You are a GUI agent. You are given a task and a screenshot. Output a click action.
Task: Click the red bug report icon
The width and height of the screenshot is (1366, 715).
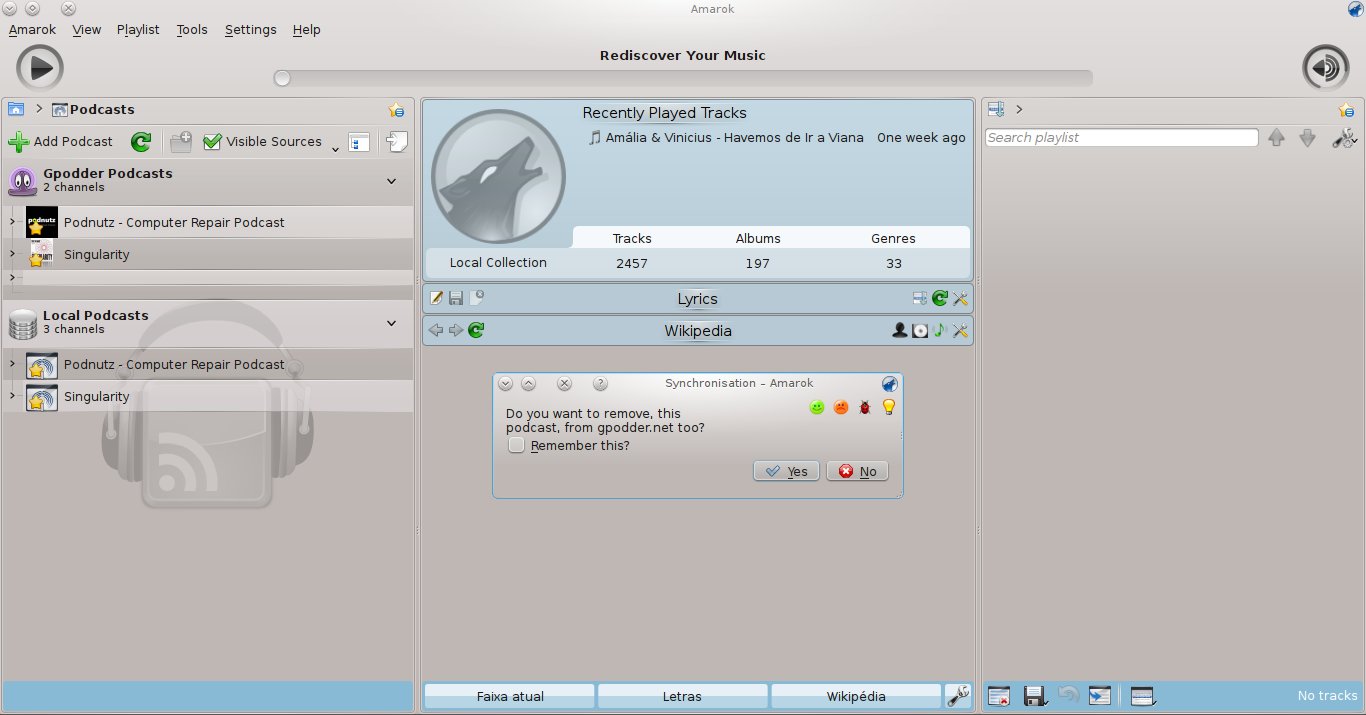(865, 407)
